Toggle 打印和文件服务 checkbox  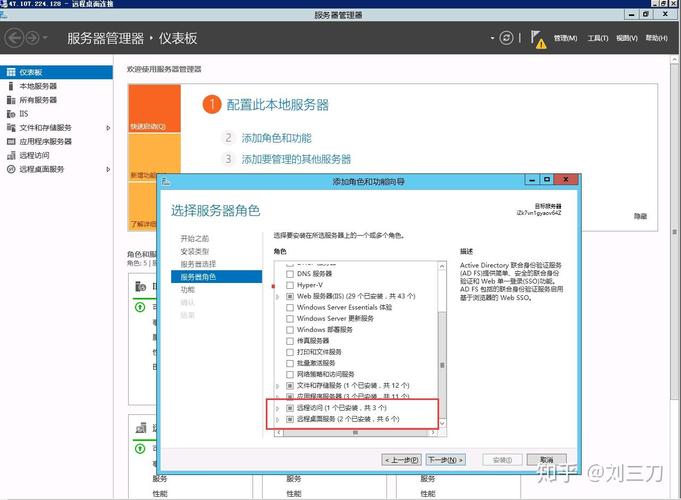pyautogui.click(x=290, y=352)
